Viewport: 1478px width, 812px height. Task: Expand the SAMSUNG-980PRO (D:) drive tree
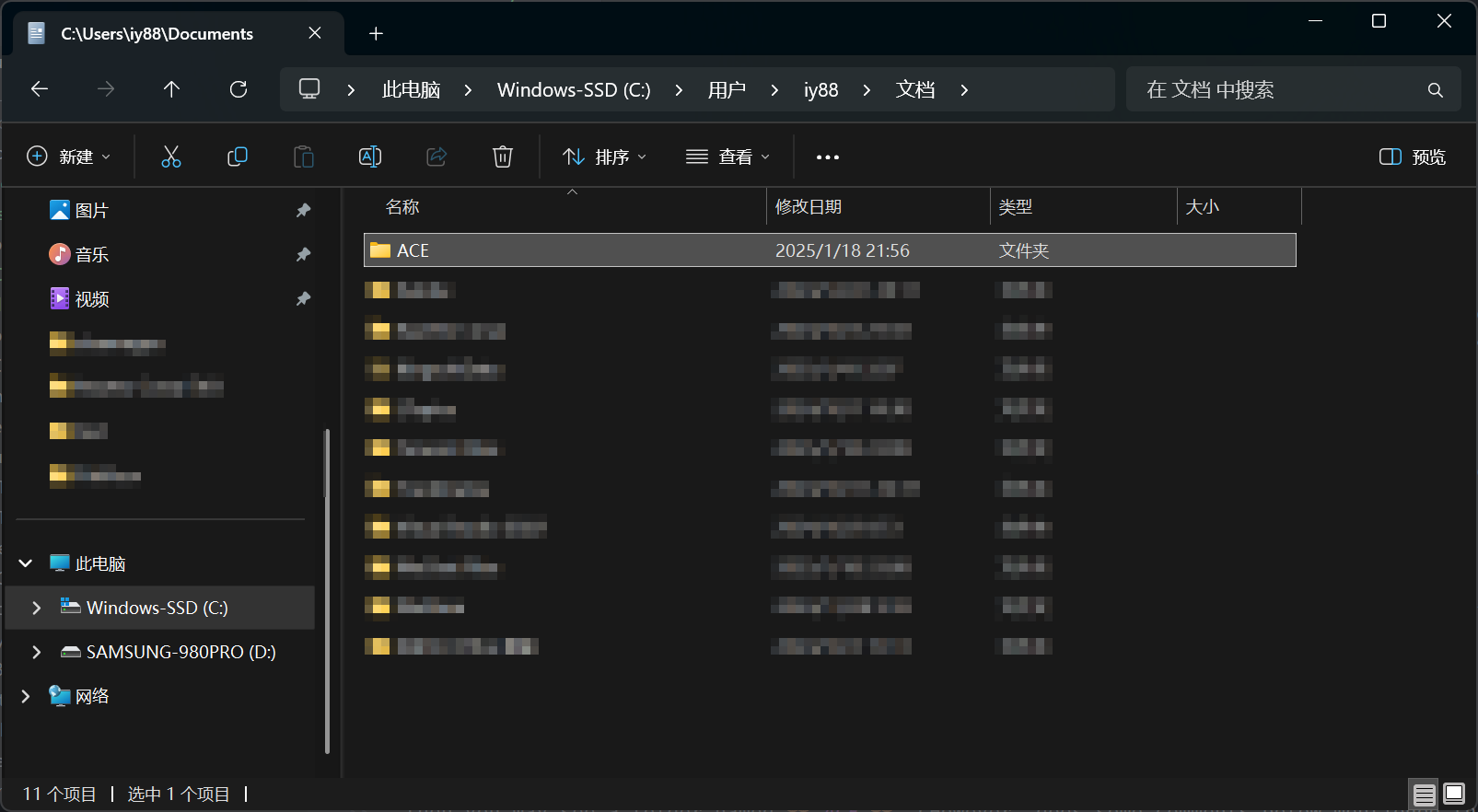click(37, 652)
